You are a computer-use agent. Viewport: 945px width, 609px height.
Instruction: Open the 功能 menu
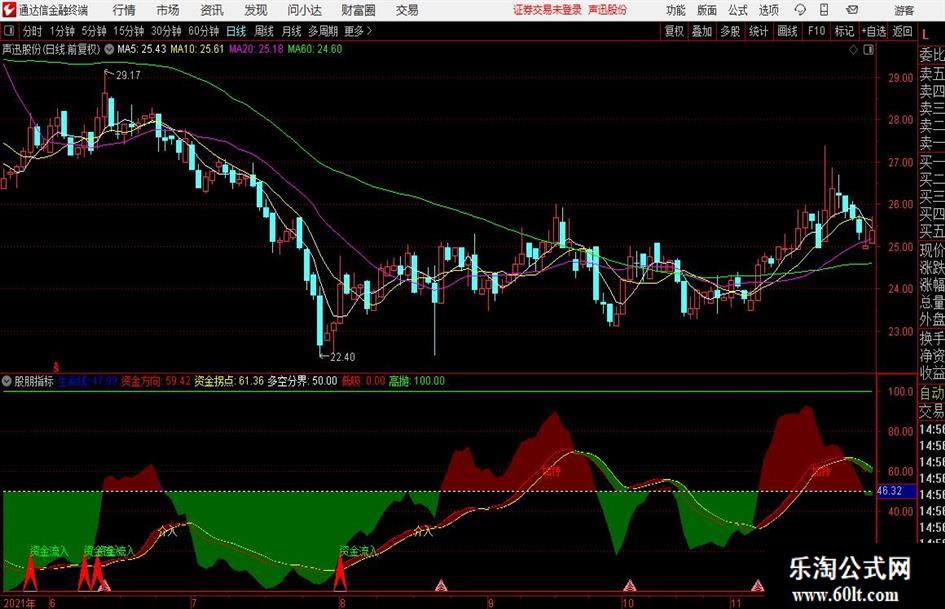point(676,10)
